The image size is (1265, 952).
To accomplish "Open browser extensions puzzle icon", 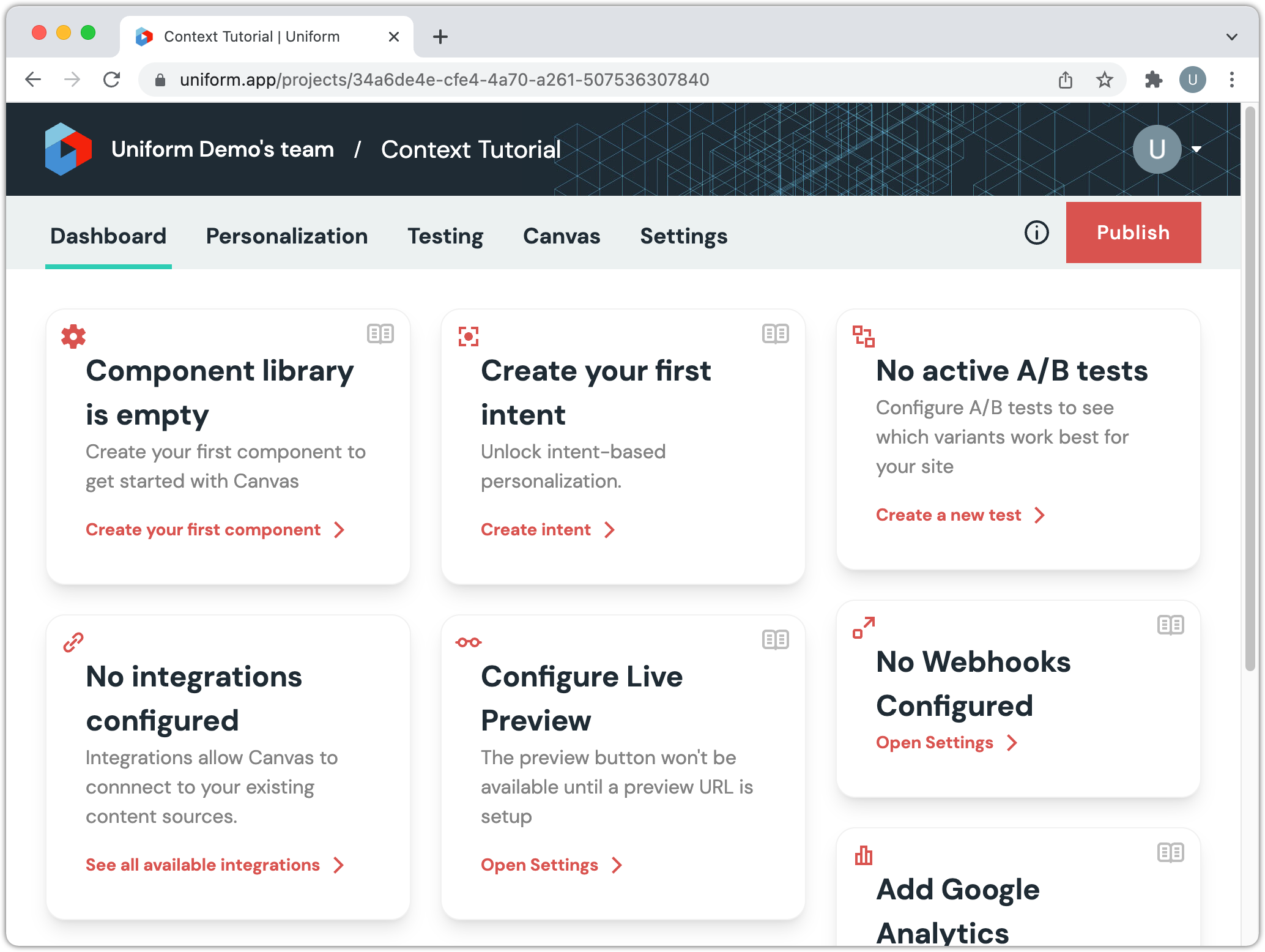I will (1153, 80).
